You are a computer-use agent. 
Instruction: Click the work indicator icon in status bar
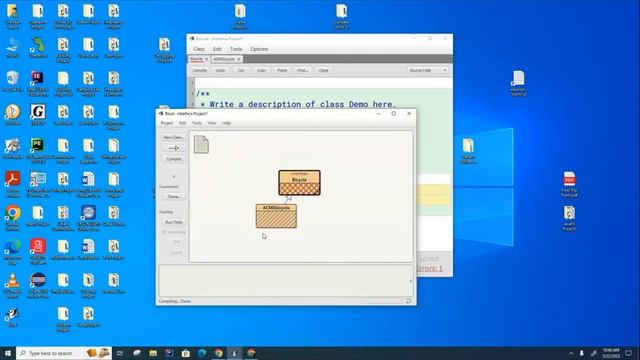pyautogui.click(x=409, y=301)
